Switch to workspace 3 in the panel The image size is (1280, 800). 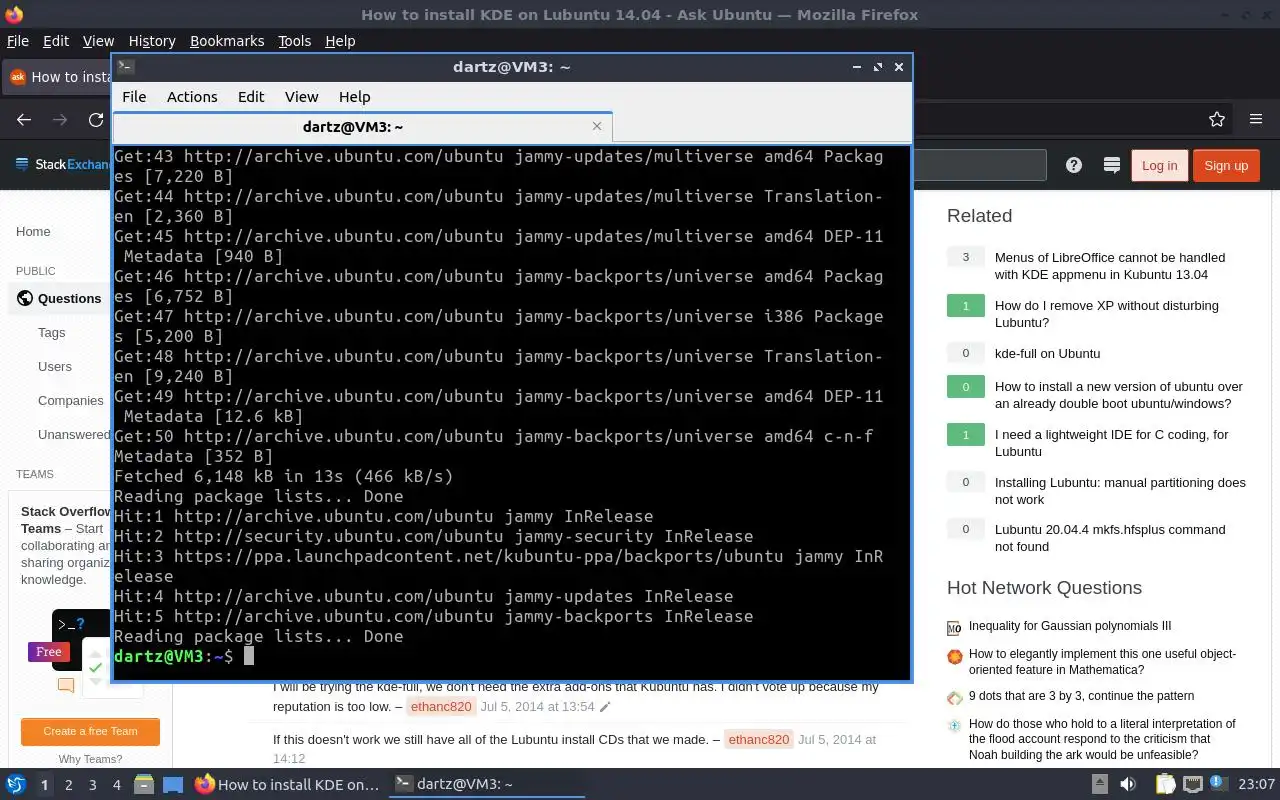(x=93, y=785)
